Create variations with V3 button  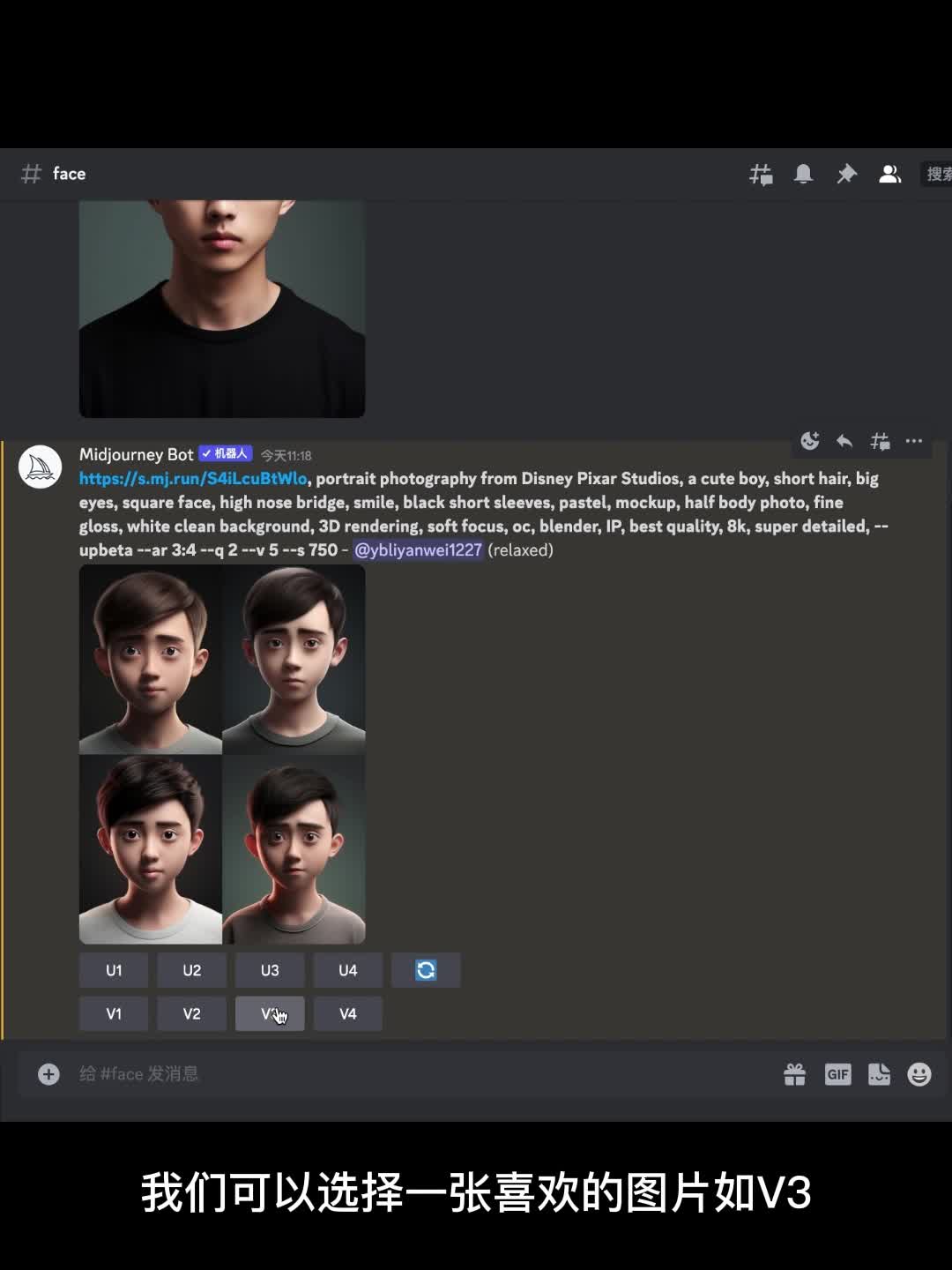click(x=270, y=1014)
